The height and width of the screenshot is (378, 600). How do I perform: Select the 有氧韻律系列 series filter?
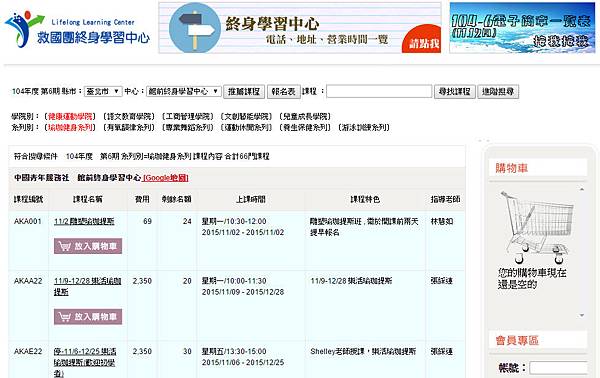tap(129, 127)
